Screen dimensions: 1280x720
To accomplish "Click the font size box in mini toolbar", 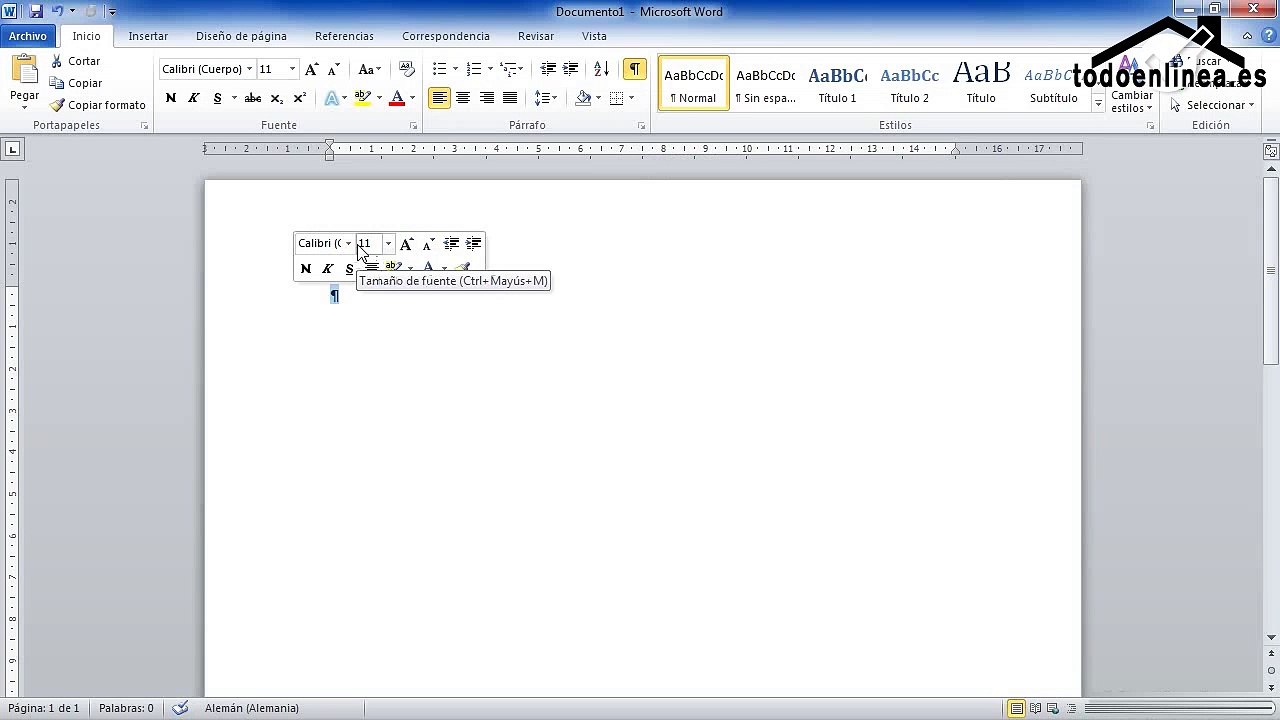I will 370,243.
